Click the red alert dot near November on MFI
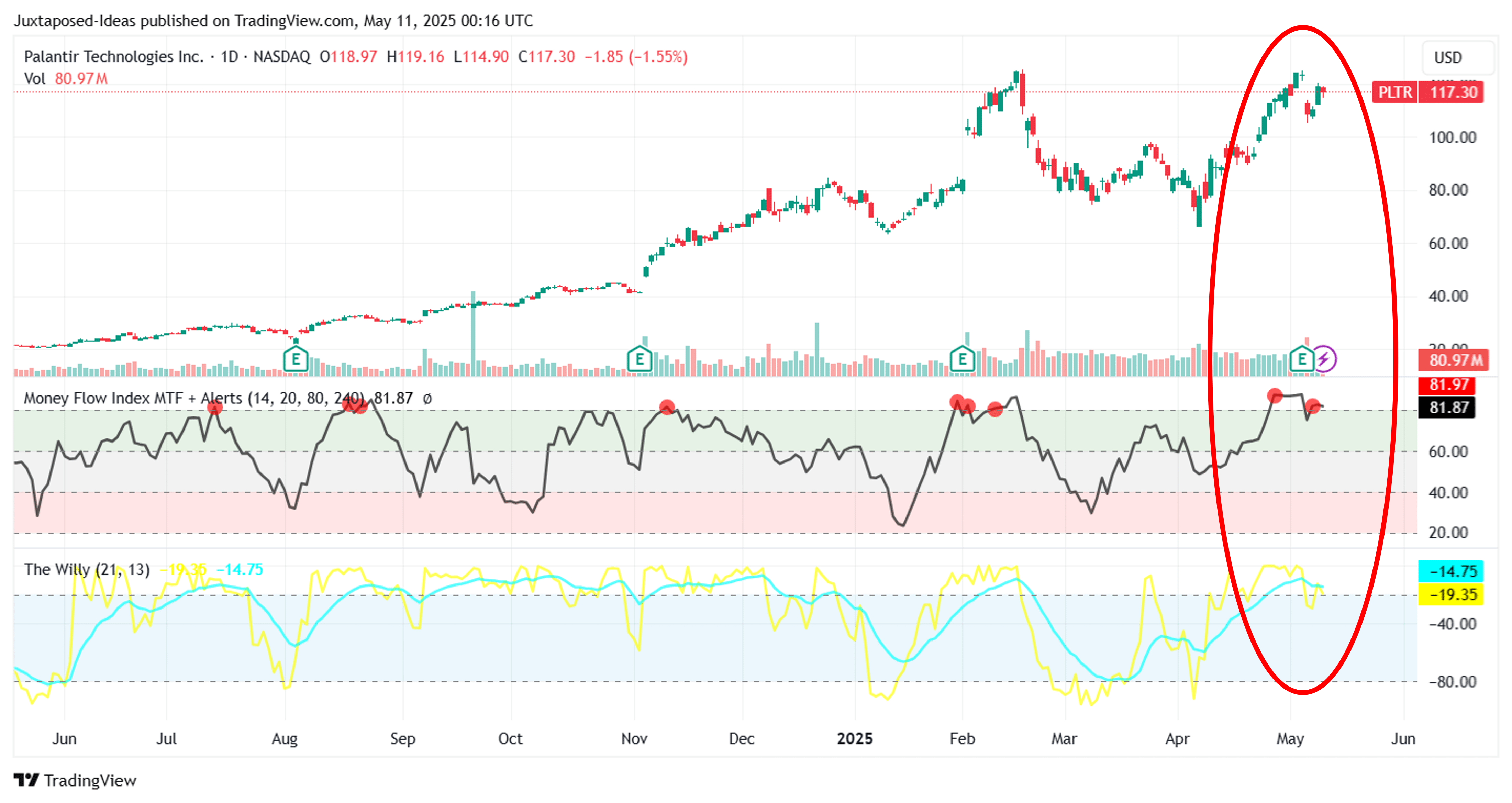The image size is (1512, 803). pos(667,406)
